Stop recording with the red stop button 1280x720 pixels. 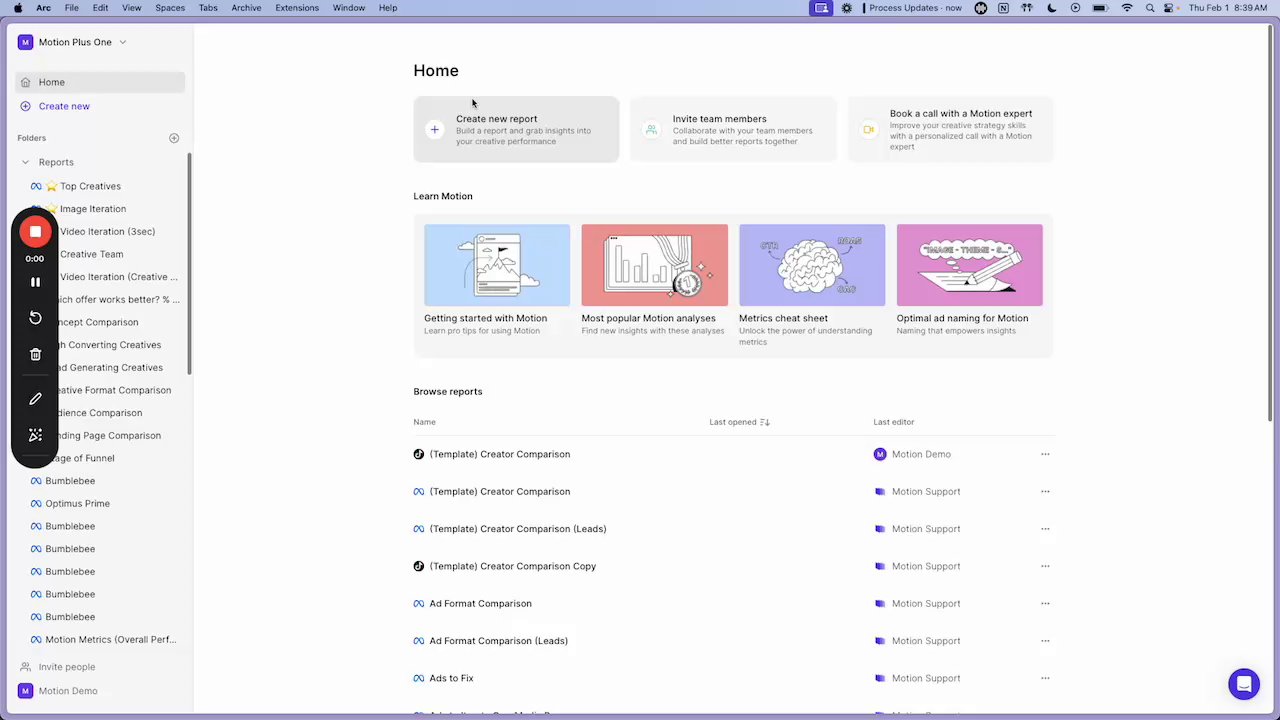click(x=35, y=232)
